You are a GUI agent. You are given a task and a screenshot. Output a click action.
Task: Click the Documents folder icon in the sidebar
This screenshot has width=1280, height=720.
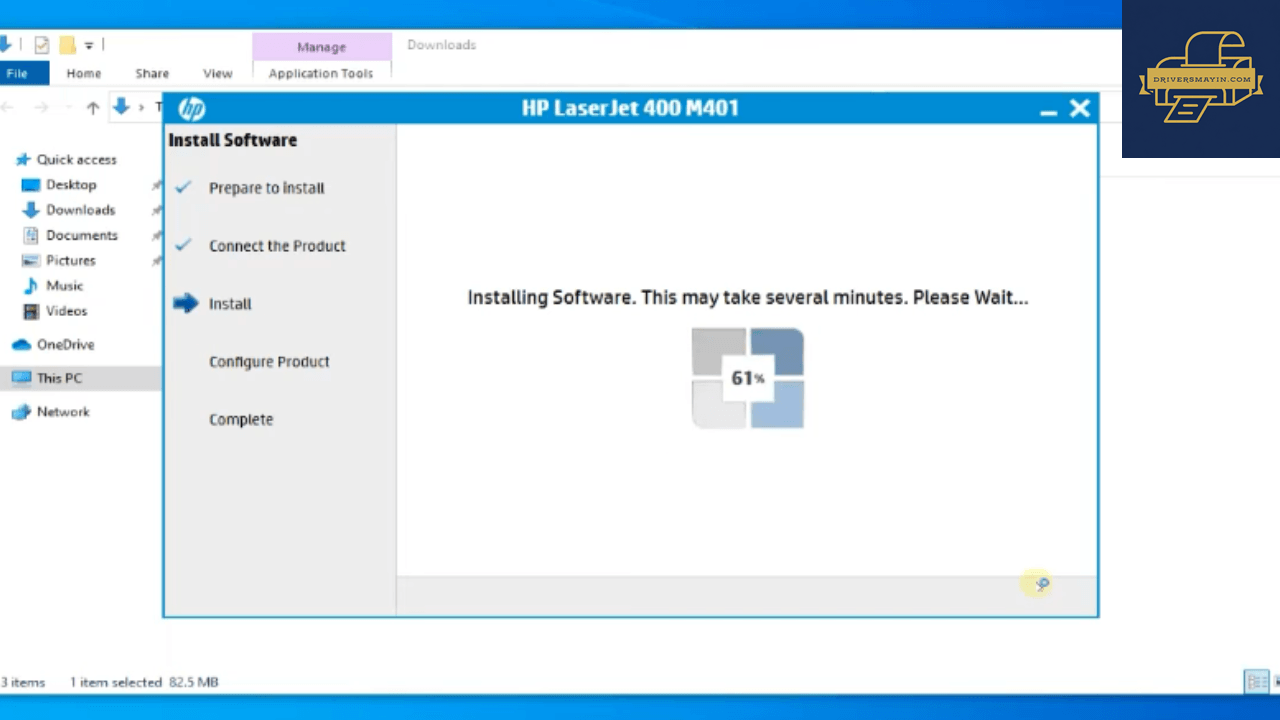30,235
